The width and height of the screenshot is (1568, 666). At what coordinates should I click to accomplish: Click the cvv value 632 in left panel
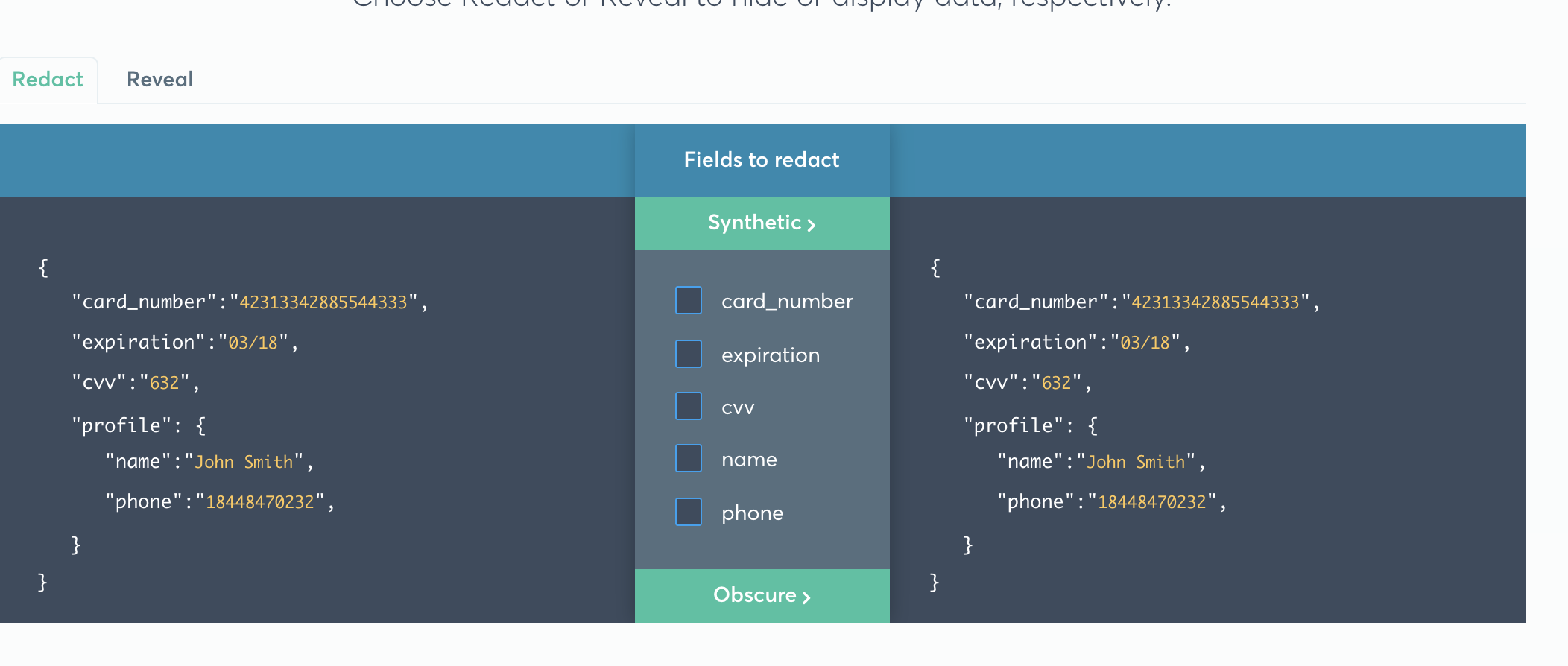(x=165, y=383)
